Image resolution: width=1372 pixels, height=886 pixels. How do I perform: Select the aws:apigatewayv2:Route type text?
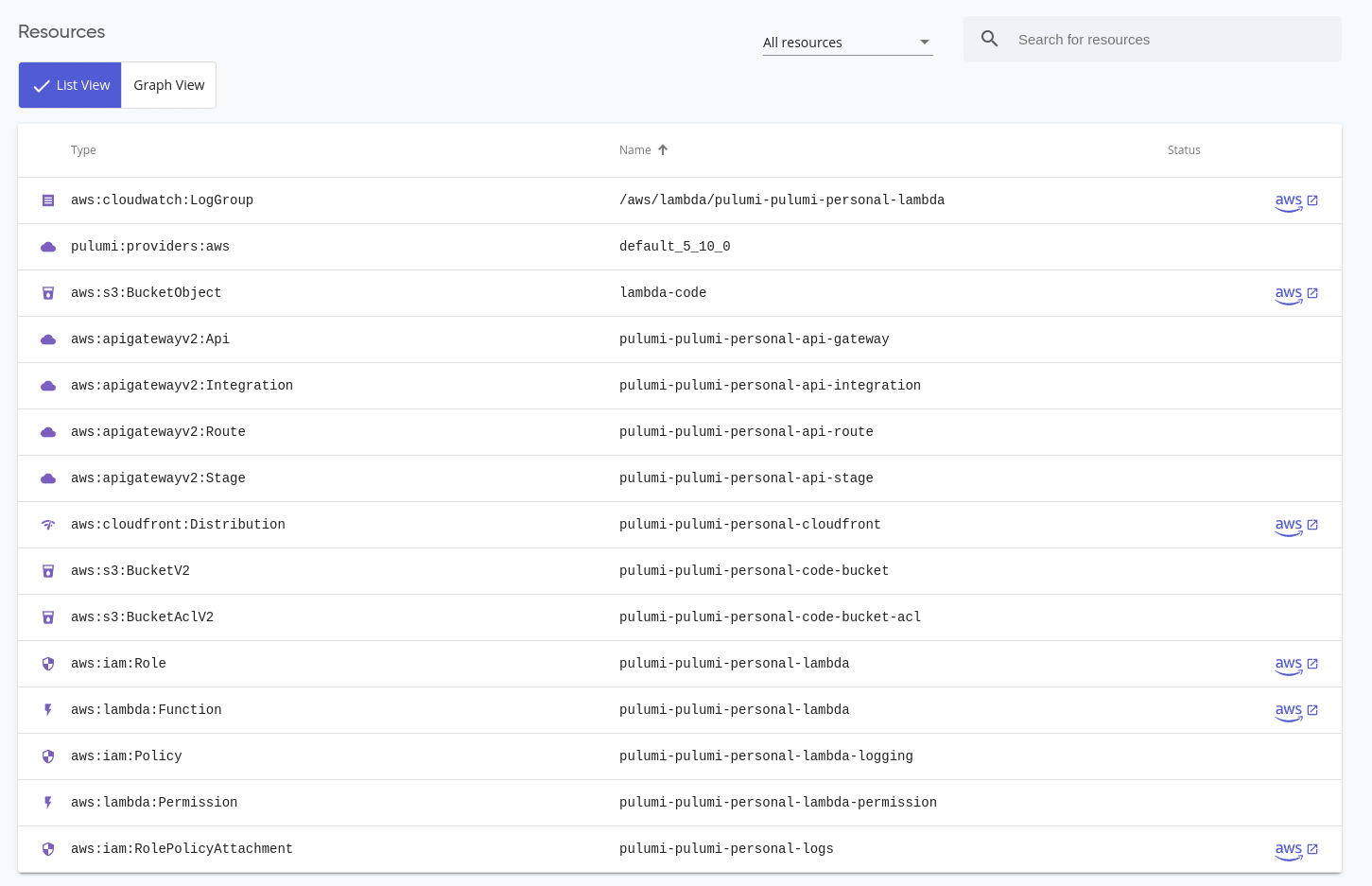coord(158,432)
